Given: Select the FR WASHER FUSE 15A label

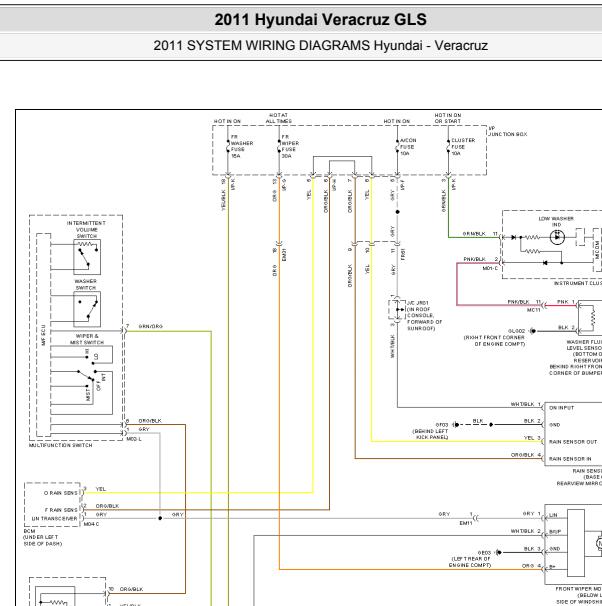Looking at the screenshot, I should coord(242,146).
